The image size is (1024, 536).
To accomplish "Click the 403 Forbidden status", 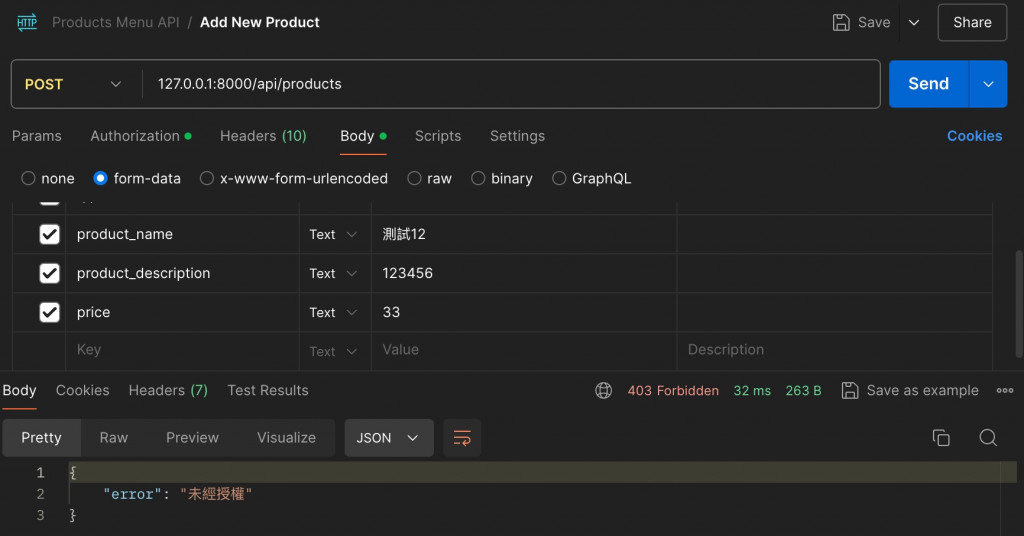I will click(673, 390).
